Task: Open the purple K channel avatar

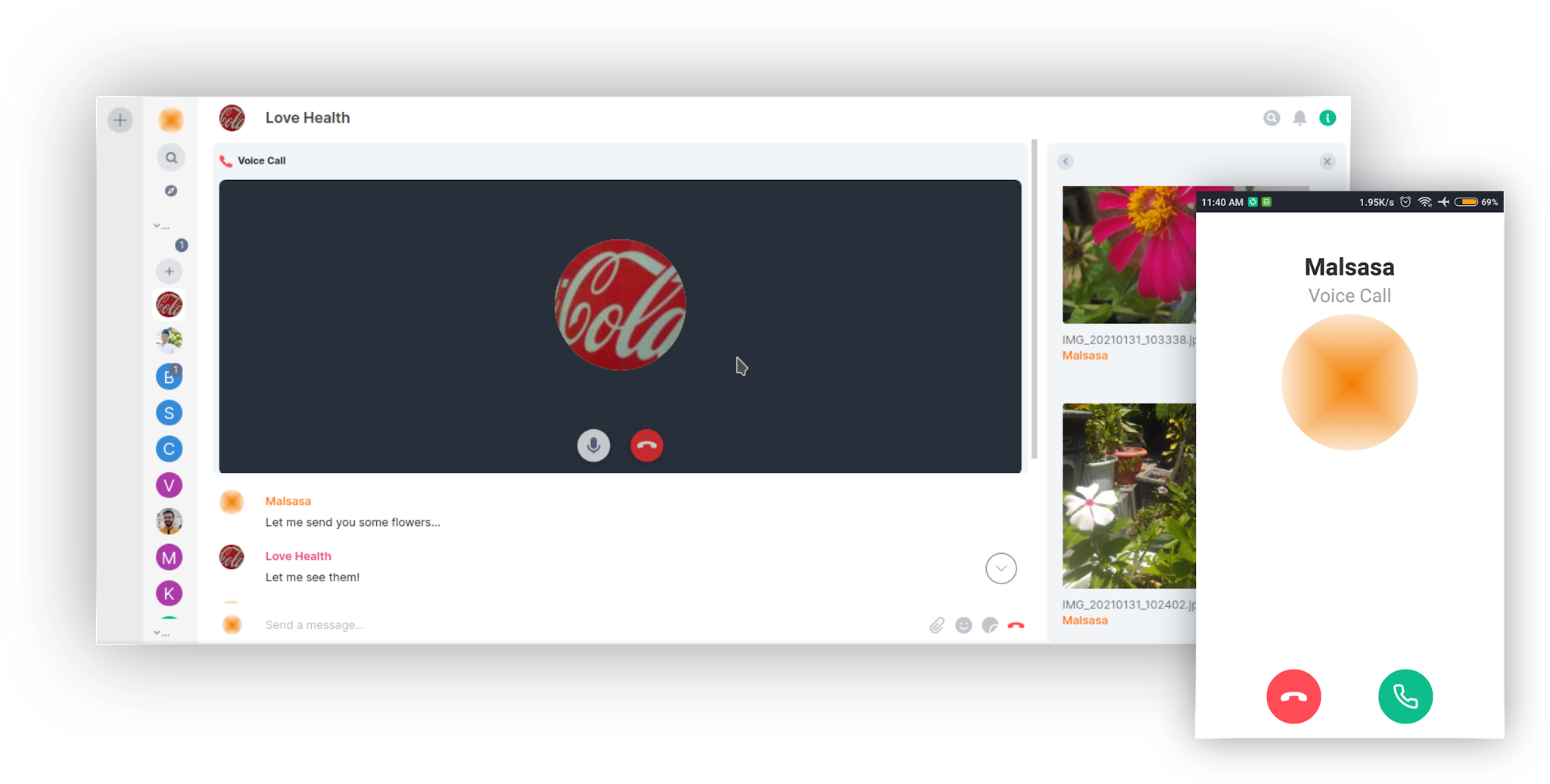Action: click(x=169, y=593)
